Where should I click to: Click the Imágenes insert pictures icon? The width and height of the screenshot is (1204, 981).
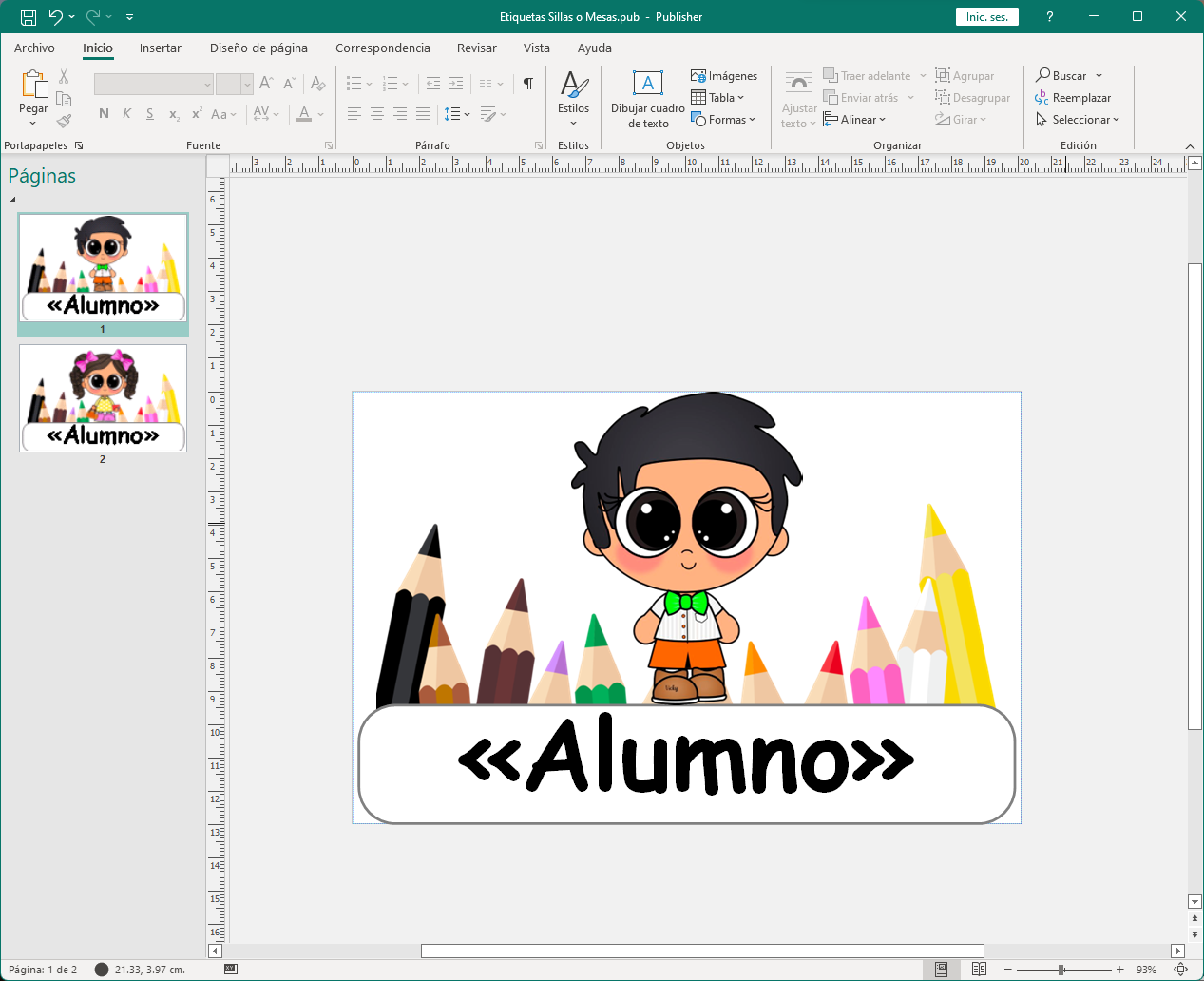(x=698, y=76)
